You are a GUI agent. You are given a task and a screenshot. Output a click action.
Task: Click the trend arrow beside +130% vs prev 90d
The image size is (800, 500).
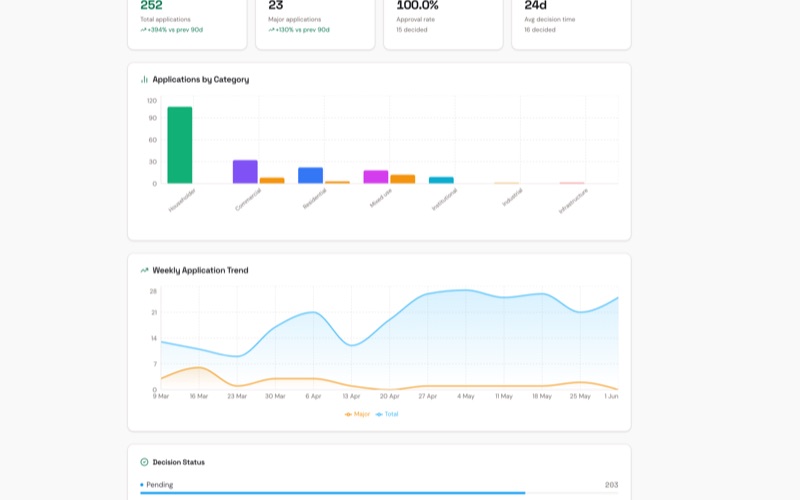coord(271,30)
